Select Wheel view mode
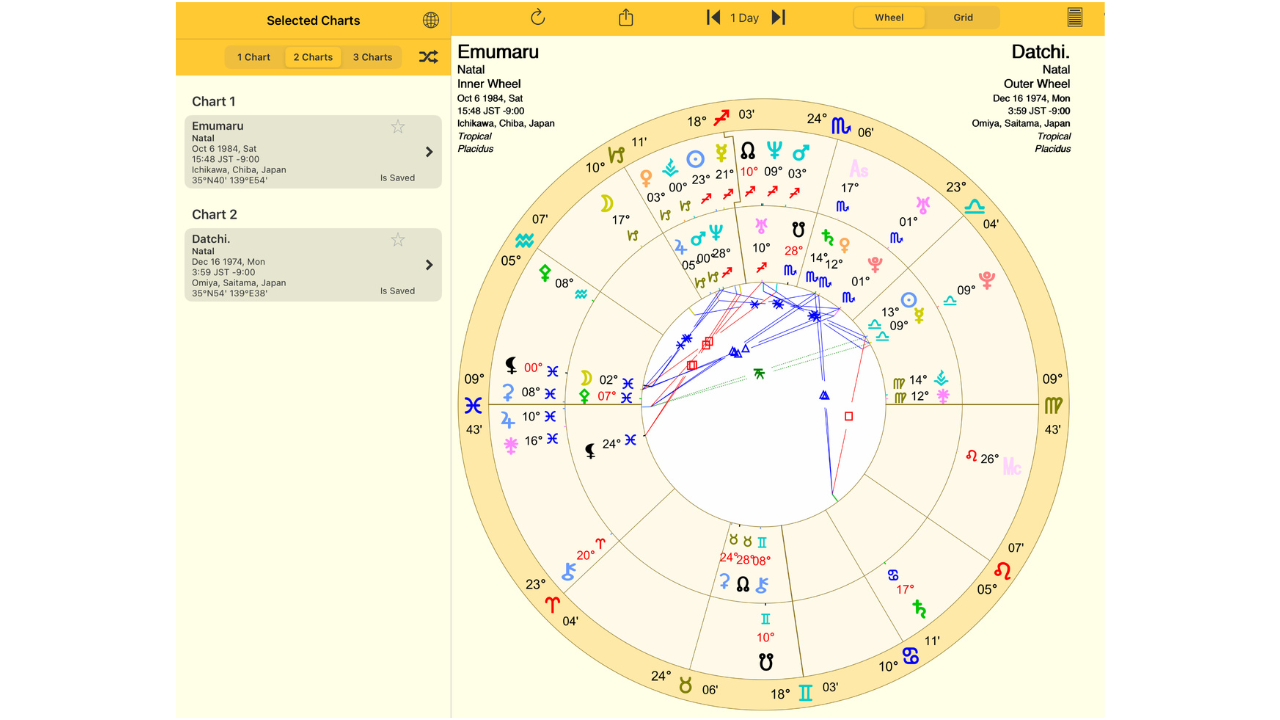The height and width of the screenshot is (720, 1280). pos(889,17)
